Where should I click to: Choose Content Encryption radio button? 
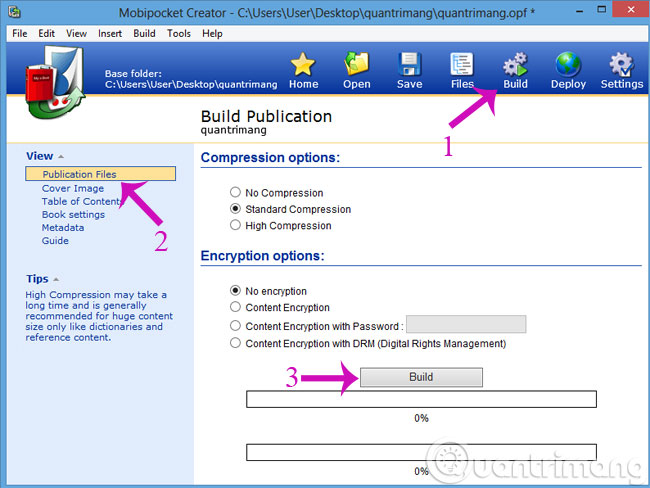tap(235, 307)
